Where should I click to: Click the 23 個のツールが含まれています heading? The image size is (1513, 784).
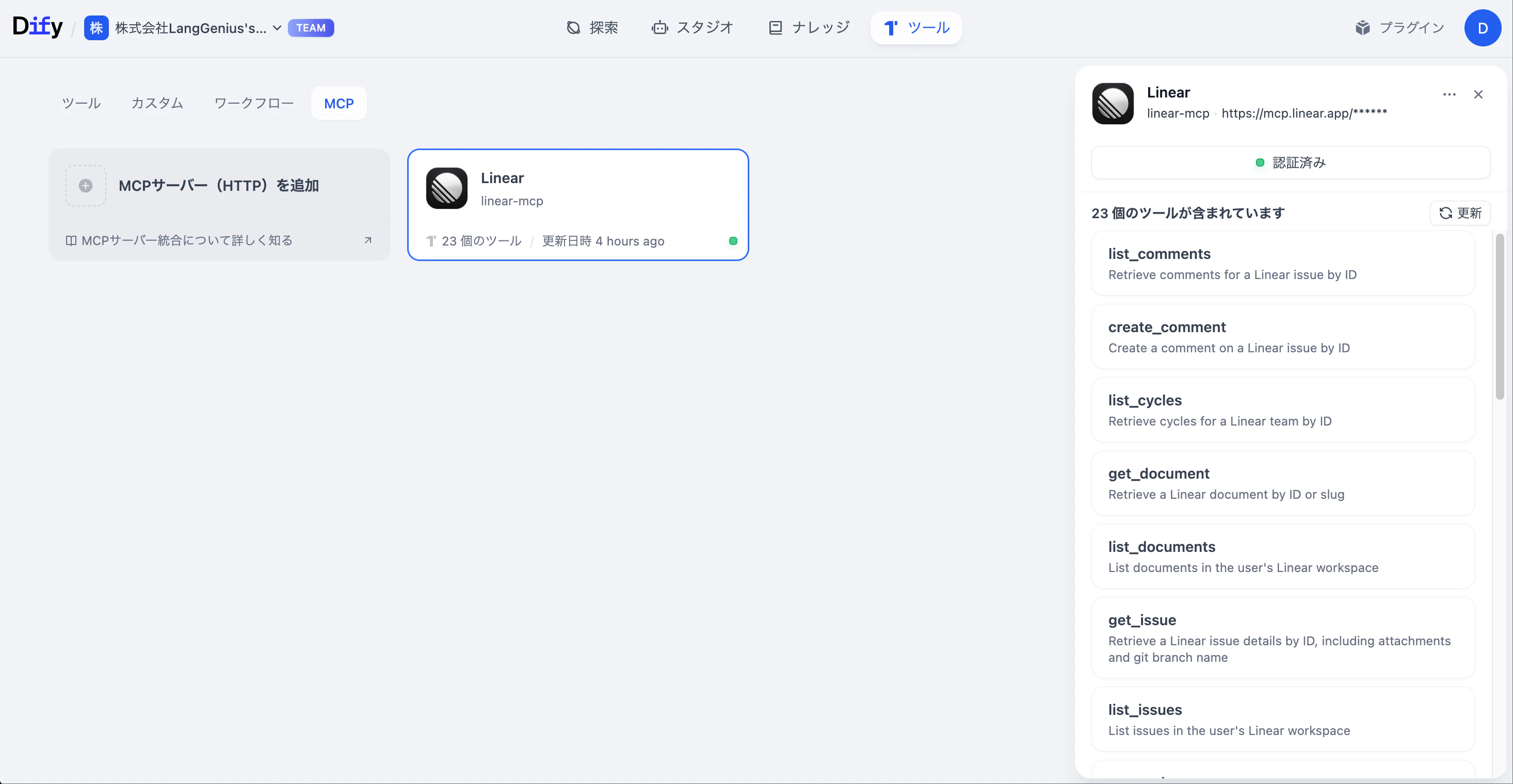click(x=1187, y=213)
